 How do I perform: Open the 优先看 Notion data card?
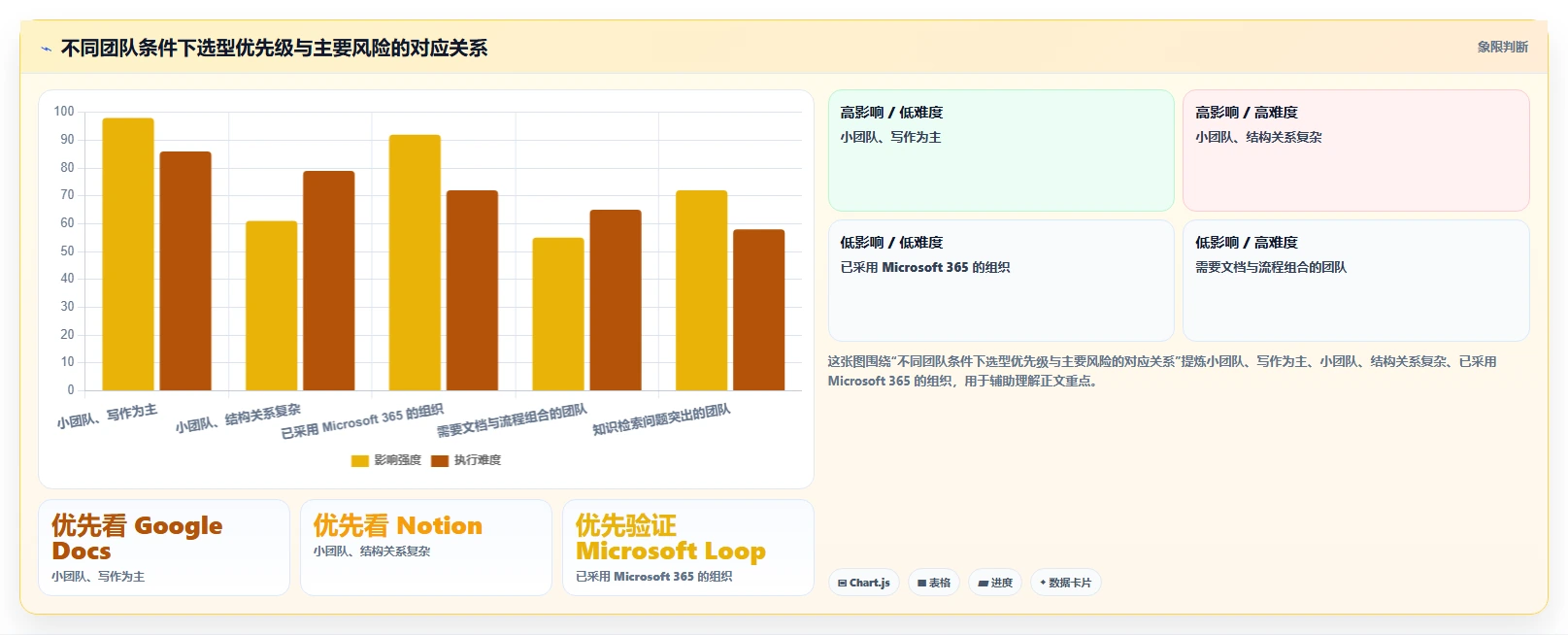click(426, 548)
